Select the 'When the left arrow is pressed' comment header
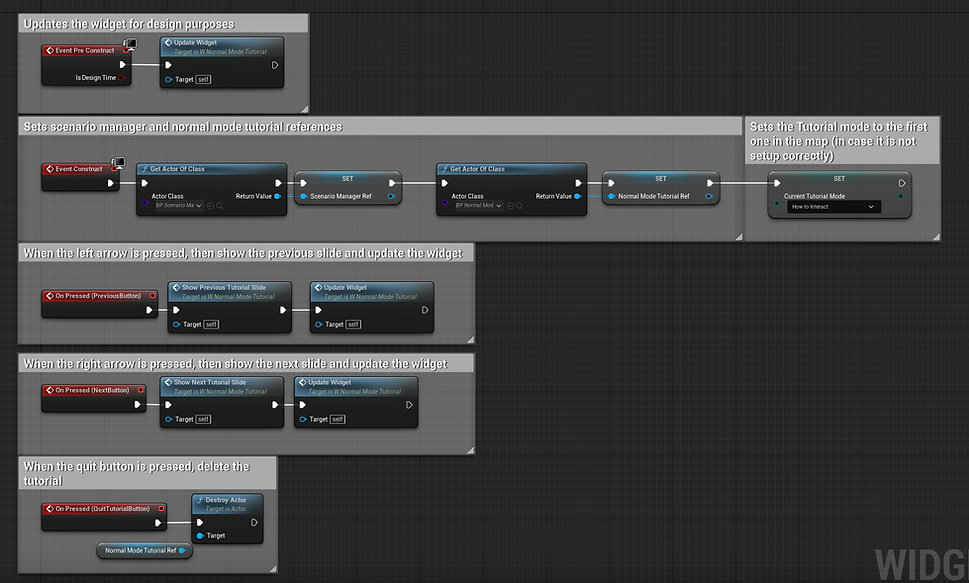The height and width of the screenshot is (583, 969). point(246,253)
